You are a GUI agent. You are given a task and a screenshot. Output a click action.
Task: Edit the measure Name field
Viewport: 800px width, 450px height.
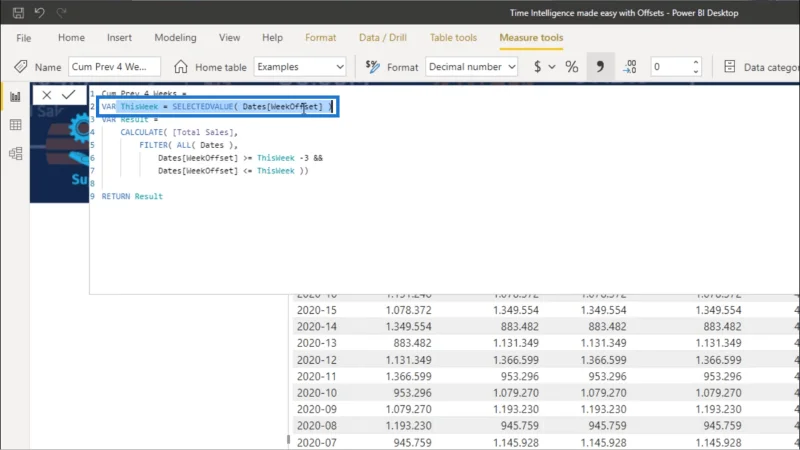[114, 67]
